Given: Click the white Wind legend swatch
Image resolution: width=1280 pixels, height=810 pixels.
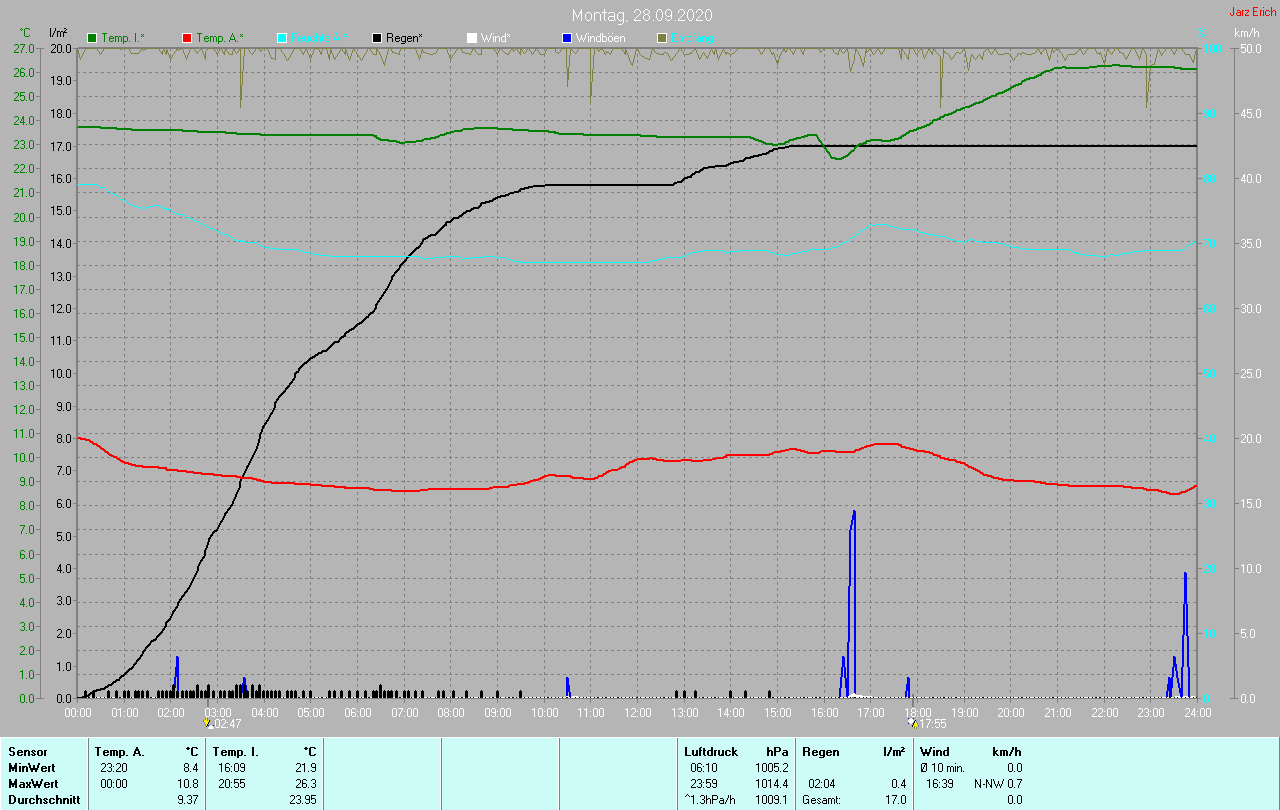Looking at the screenshot, I should (472, 38).
